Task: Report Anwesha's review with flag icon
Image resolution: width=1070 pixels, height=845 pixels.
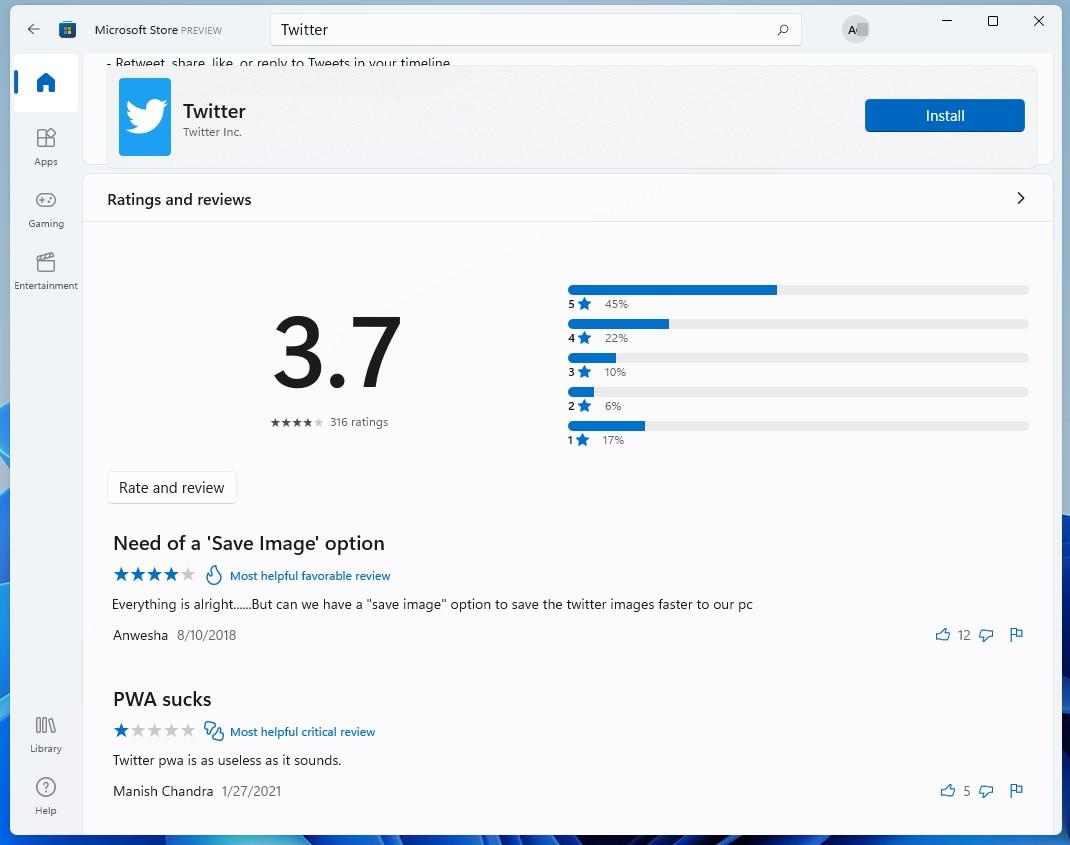Action: pos(1016,635)
